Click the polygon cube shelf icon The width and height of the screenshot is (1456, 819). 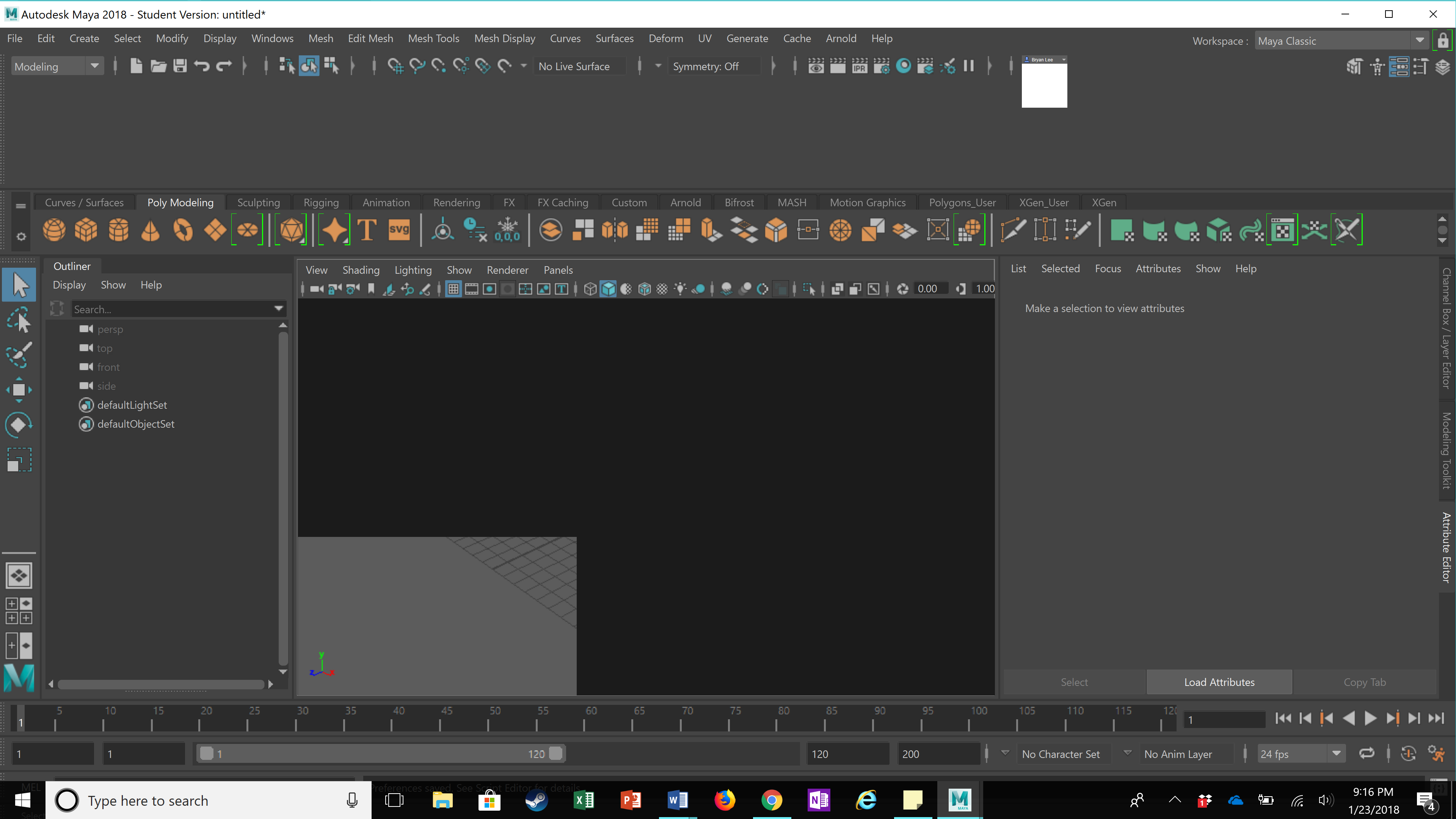click(86, 230)
